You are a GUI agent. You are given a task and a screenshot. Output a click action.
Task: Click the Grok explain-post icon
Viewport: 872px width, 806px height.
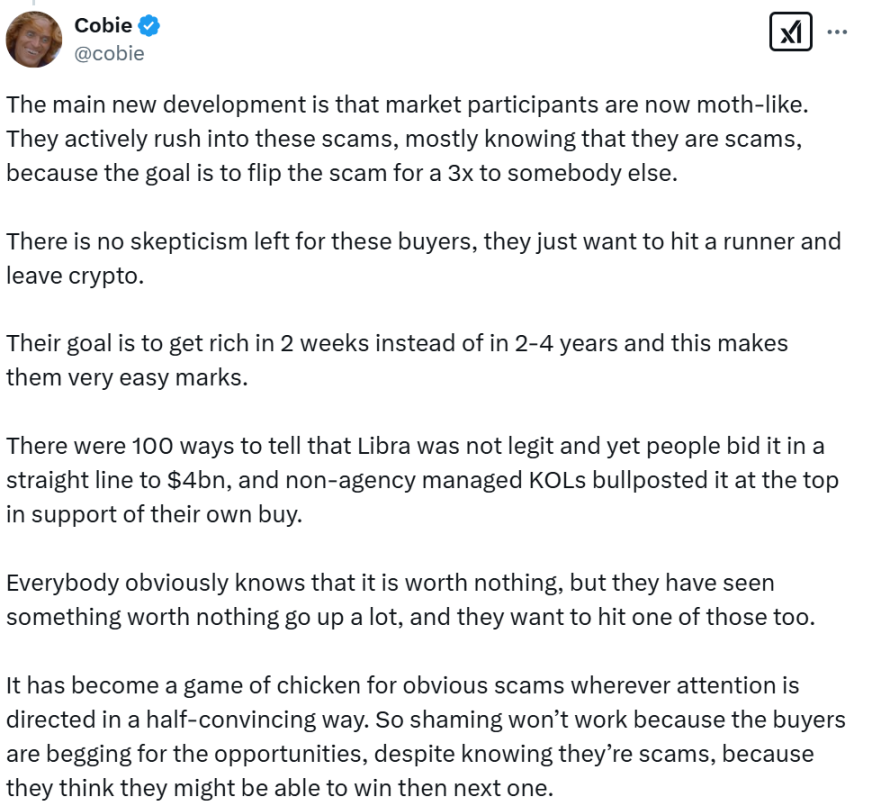pyautogui.click(x=790, y=33)
